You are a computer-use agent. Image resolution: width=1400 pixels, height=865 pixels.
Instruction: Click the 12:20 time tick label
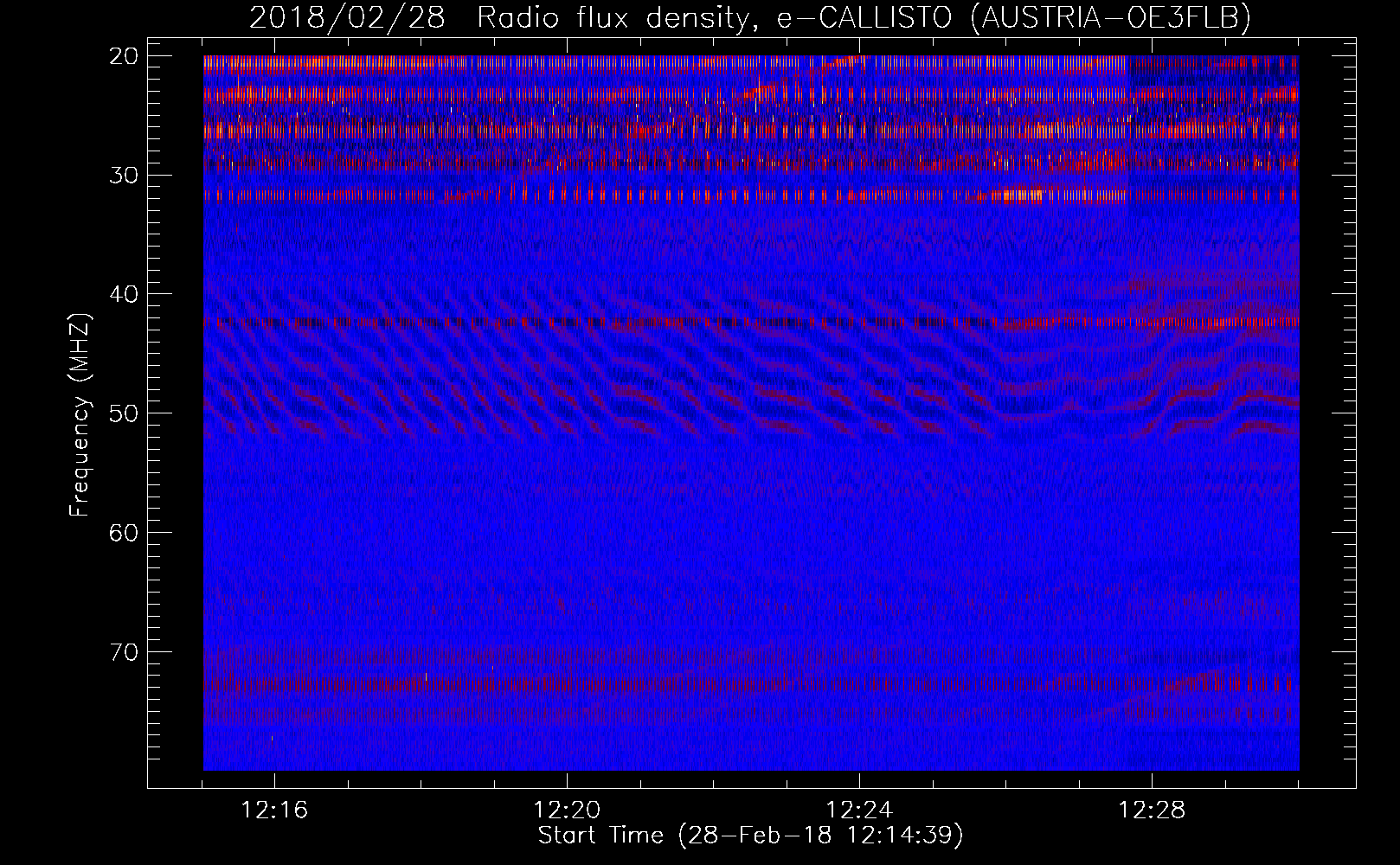(567, 811)
